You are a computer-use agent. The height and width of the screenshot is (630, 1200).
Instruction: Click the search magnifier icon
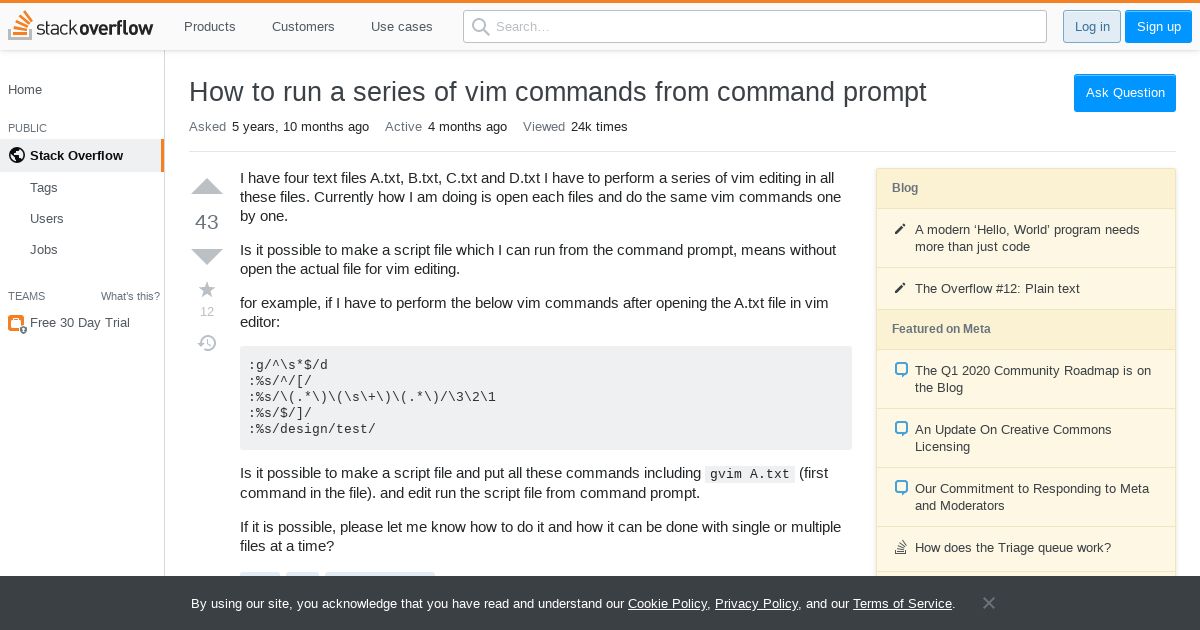coord(480,27)
